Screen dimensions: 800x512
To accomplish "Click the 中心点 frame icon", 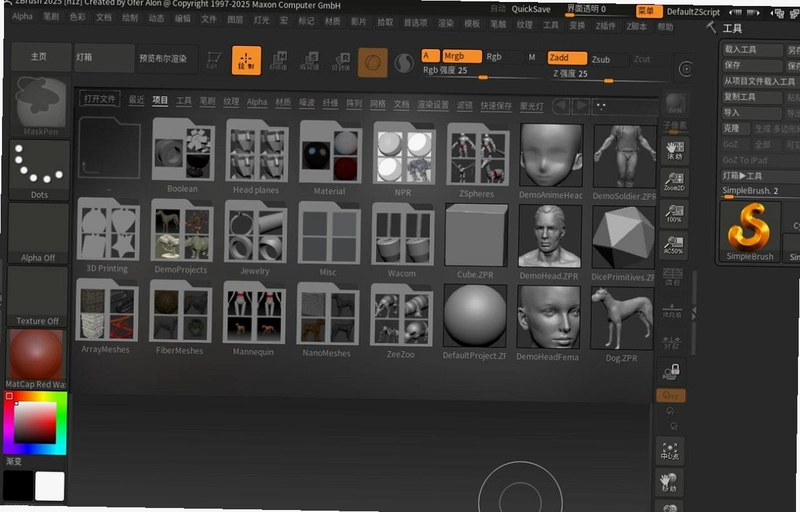I will click(x=669, y=451).
